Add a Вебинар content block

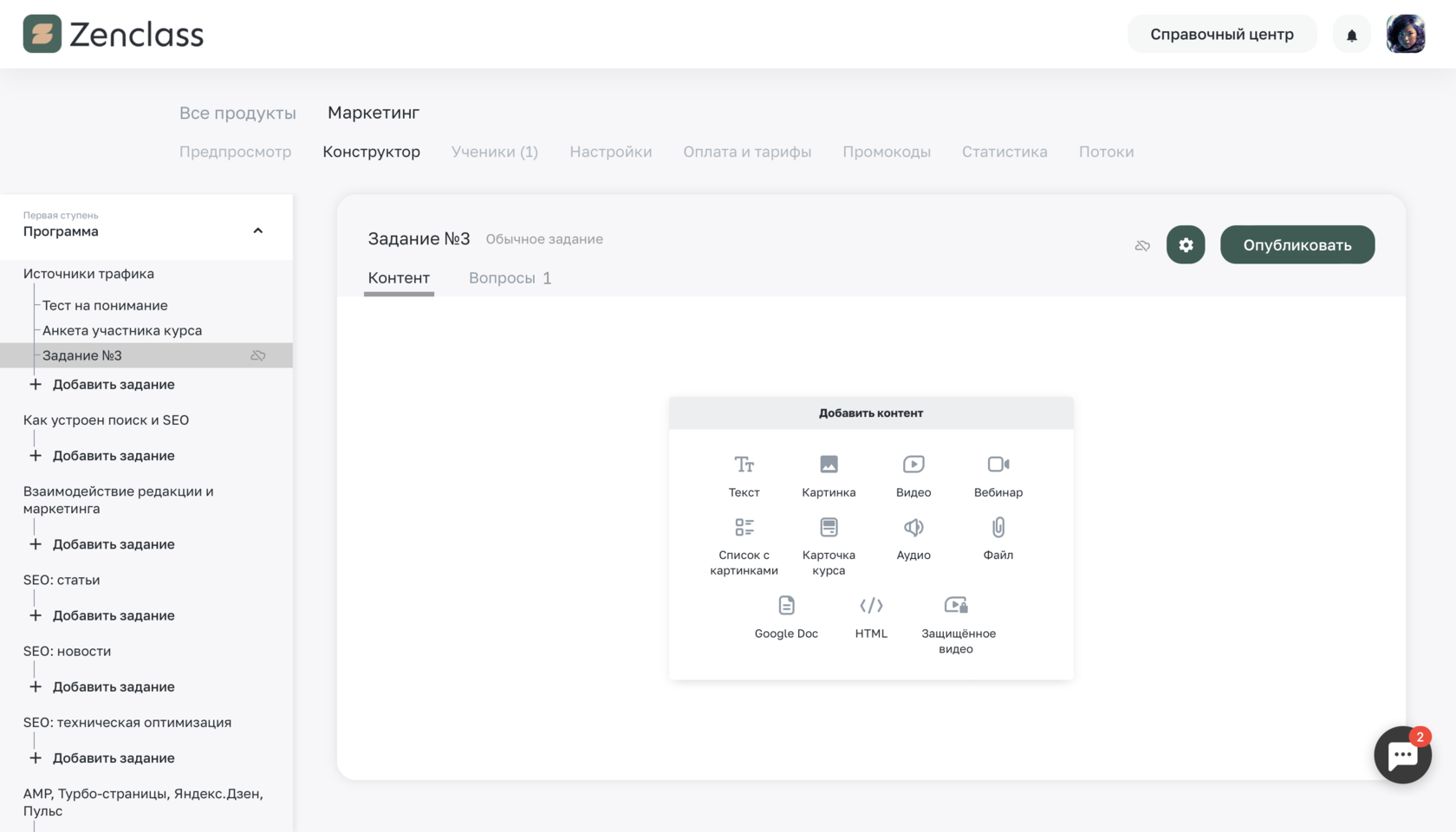(x=998, y=472)
